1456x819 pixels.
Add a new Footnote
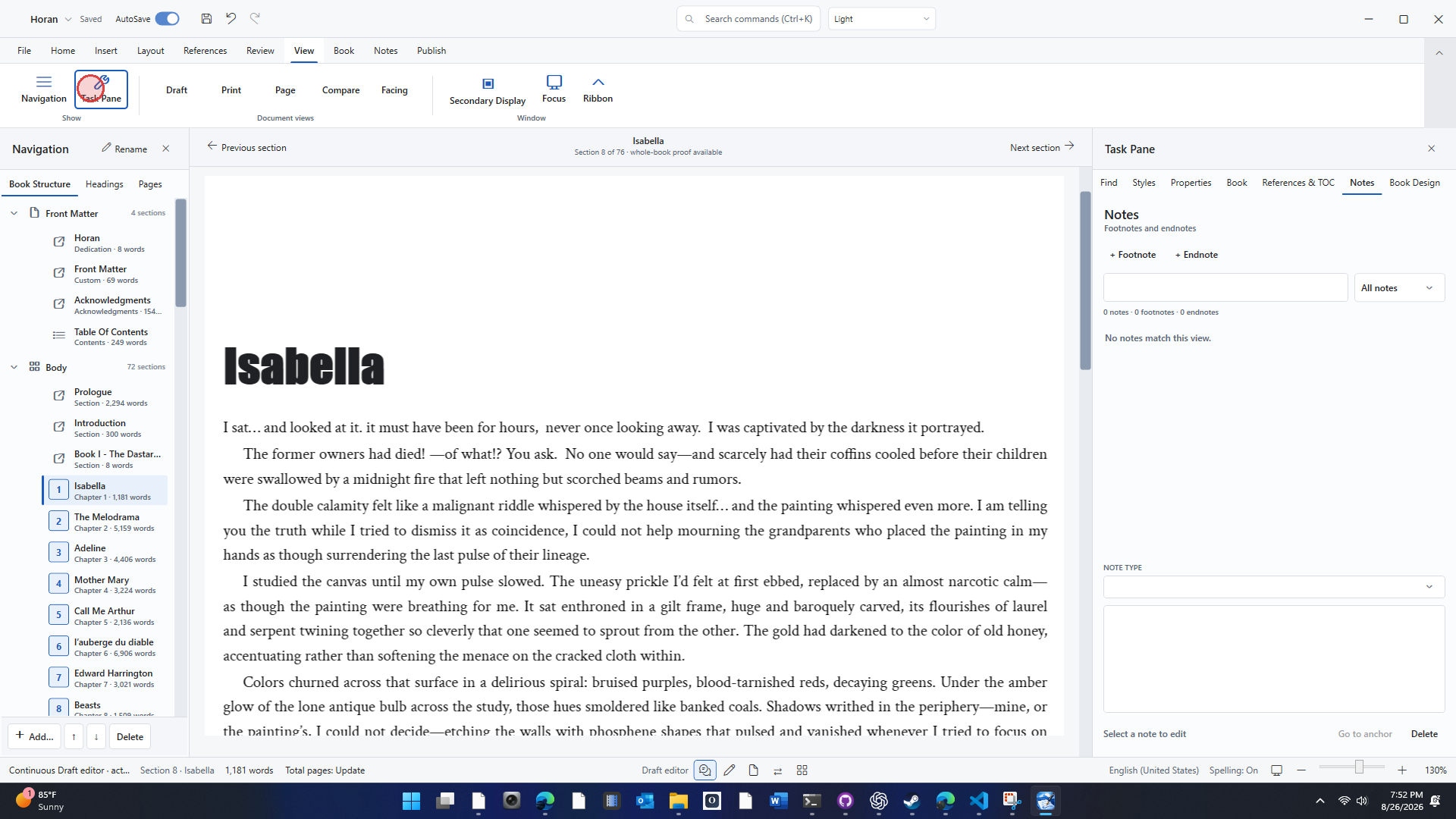[x=1133, y=255]
